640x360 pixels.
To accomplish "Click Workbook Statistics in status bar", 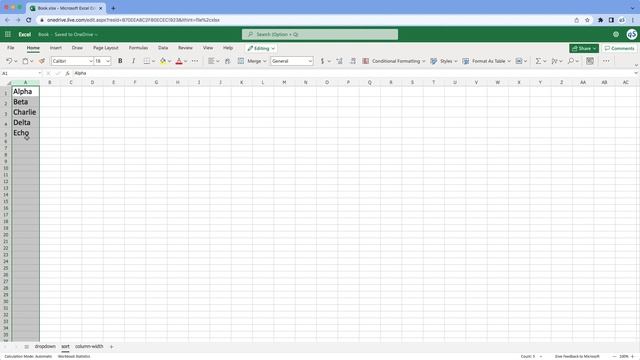I will 74,356.
